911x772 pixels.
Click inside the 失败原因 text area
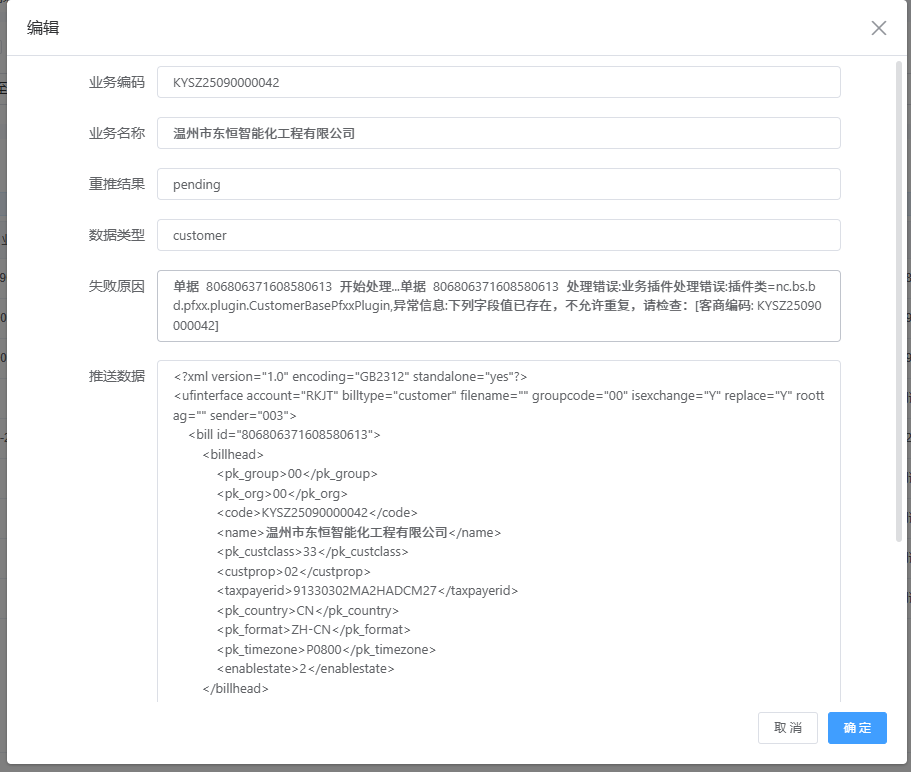498,306
